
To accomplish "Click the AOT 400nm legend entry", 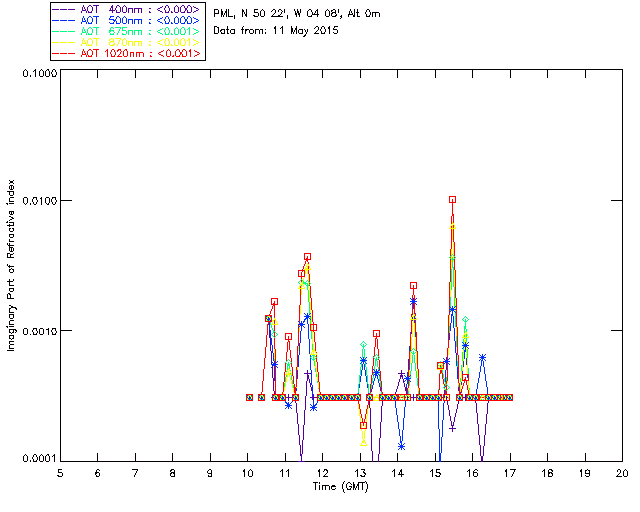I will pos(127,9).
